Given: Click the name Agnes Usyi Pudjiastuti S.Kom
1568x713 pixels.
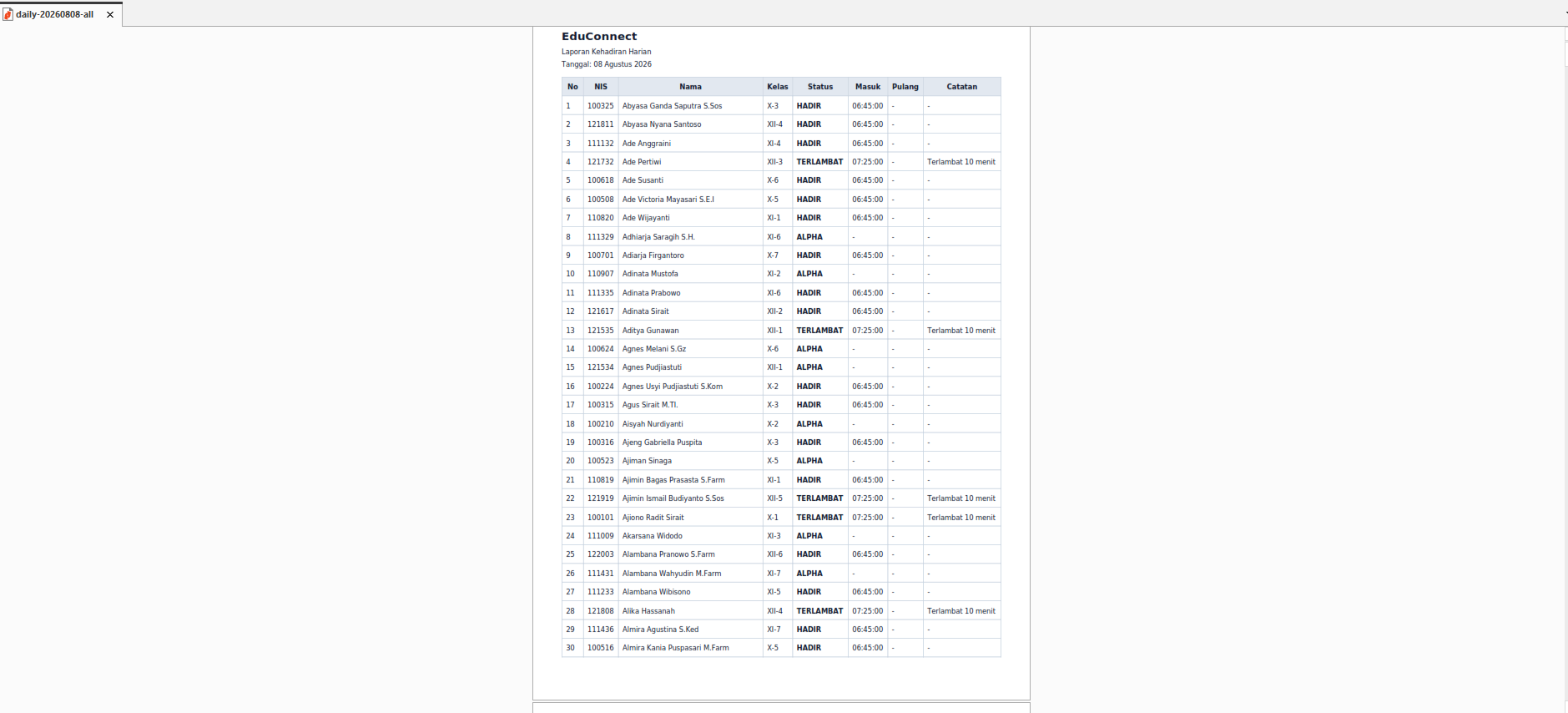Looking at the screenshot, I should (673, 387).
